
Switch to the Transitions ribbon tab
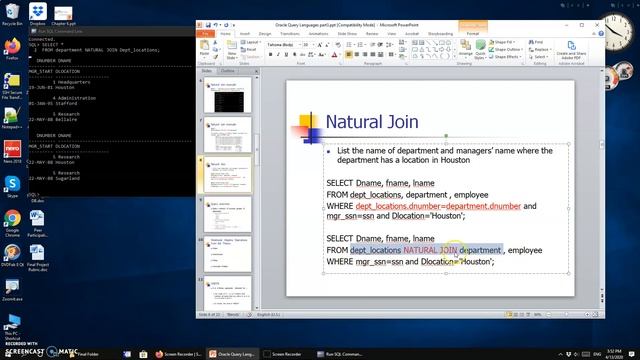[289, 34]
